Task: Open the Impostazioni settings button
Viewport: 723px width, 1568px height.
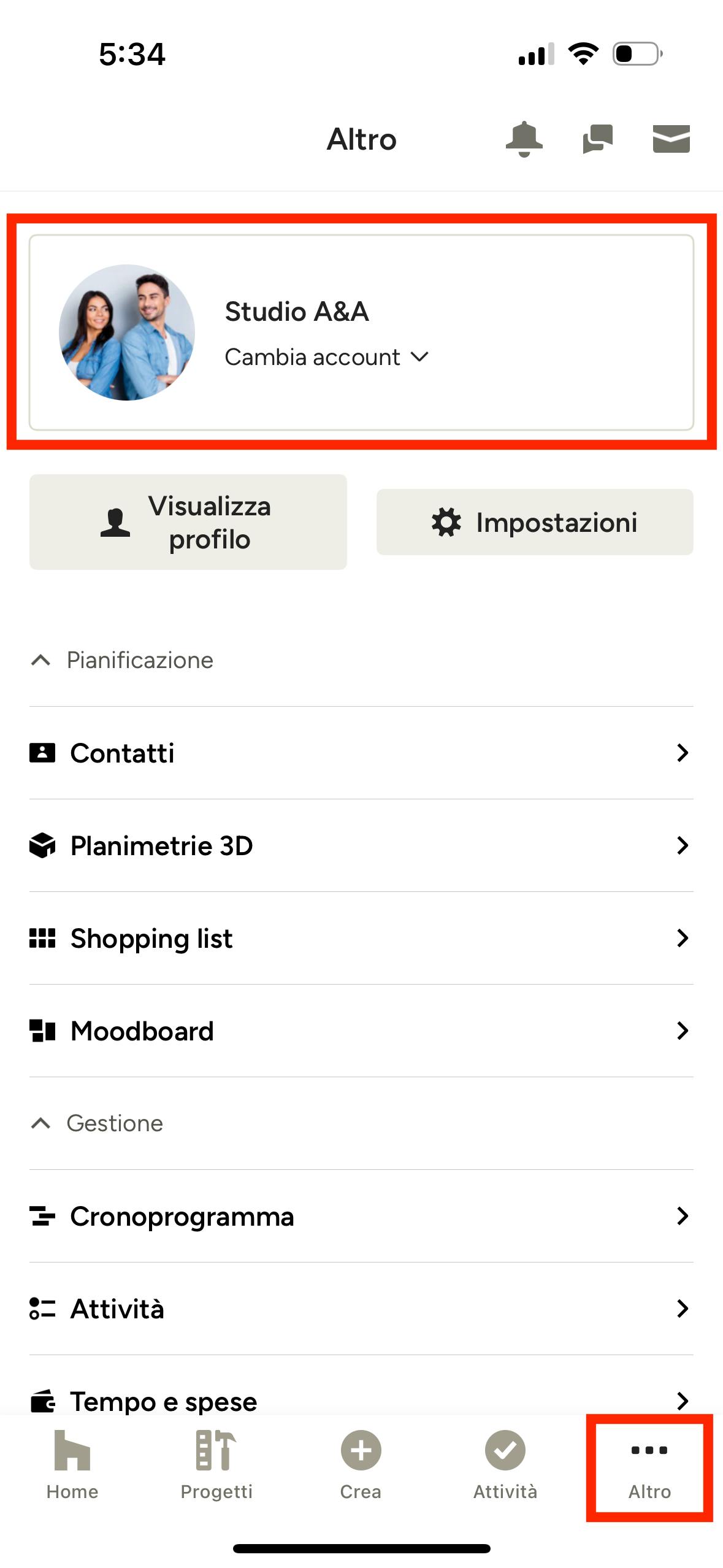Action: tap(535, 522)
